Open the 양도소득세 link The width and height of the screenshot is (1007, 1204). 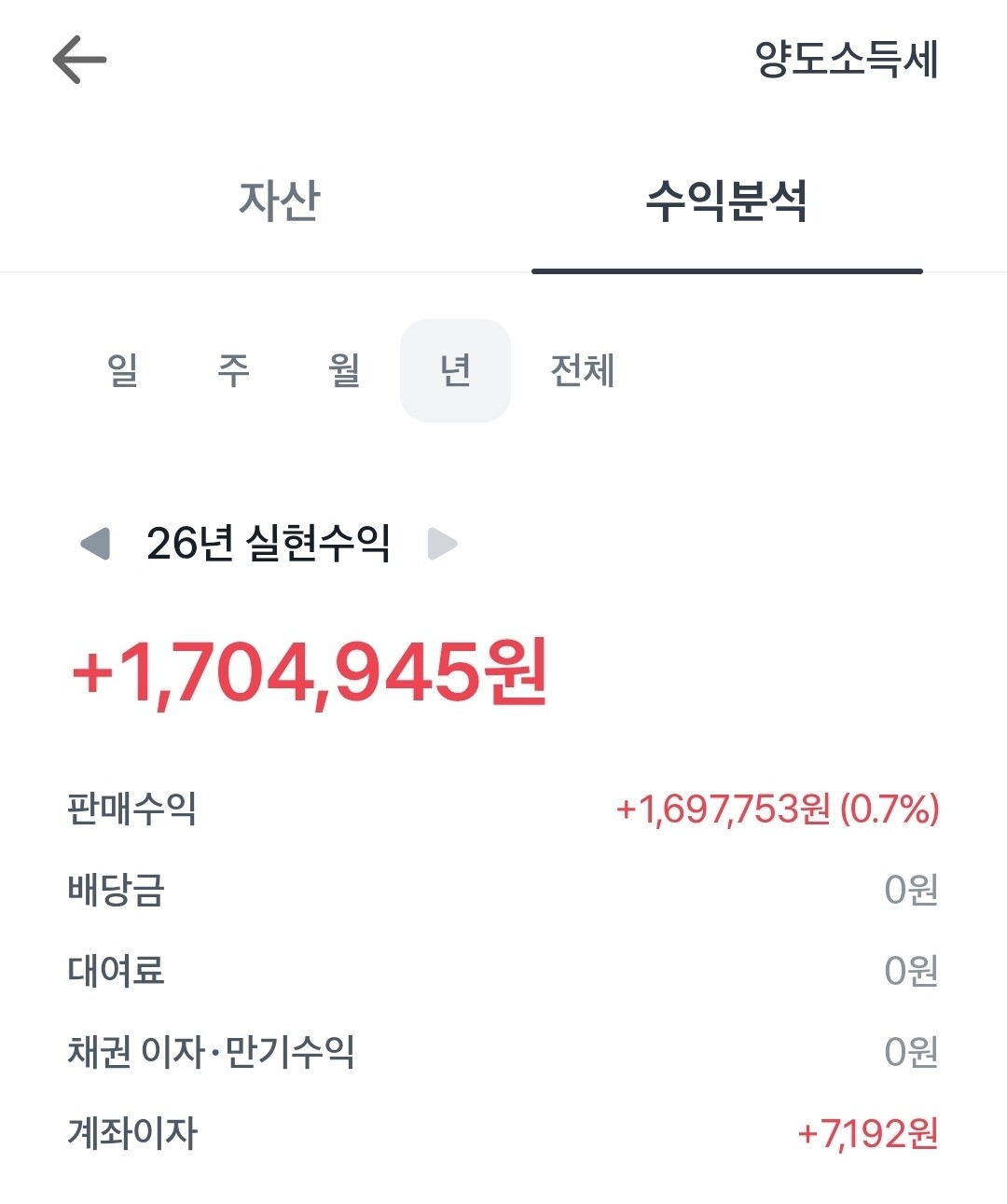click(x=846, y=60)
